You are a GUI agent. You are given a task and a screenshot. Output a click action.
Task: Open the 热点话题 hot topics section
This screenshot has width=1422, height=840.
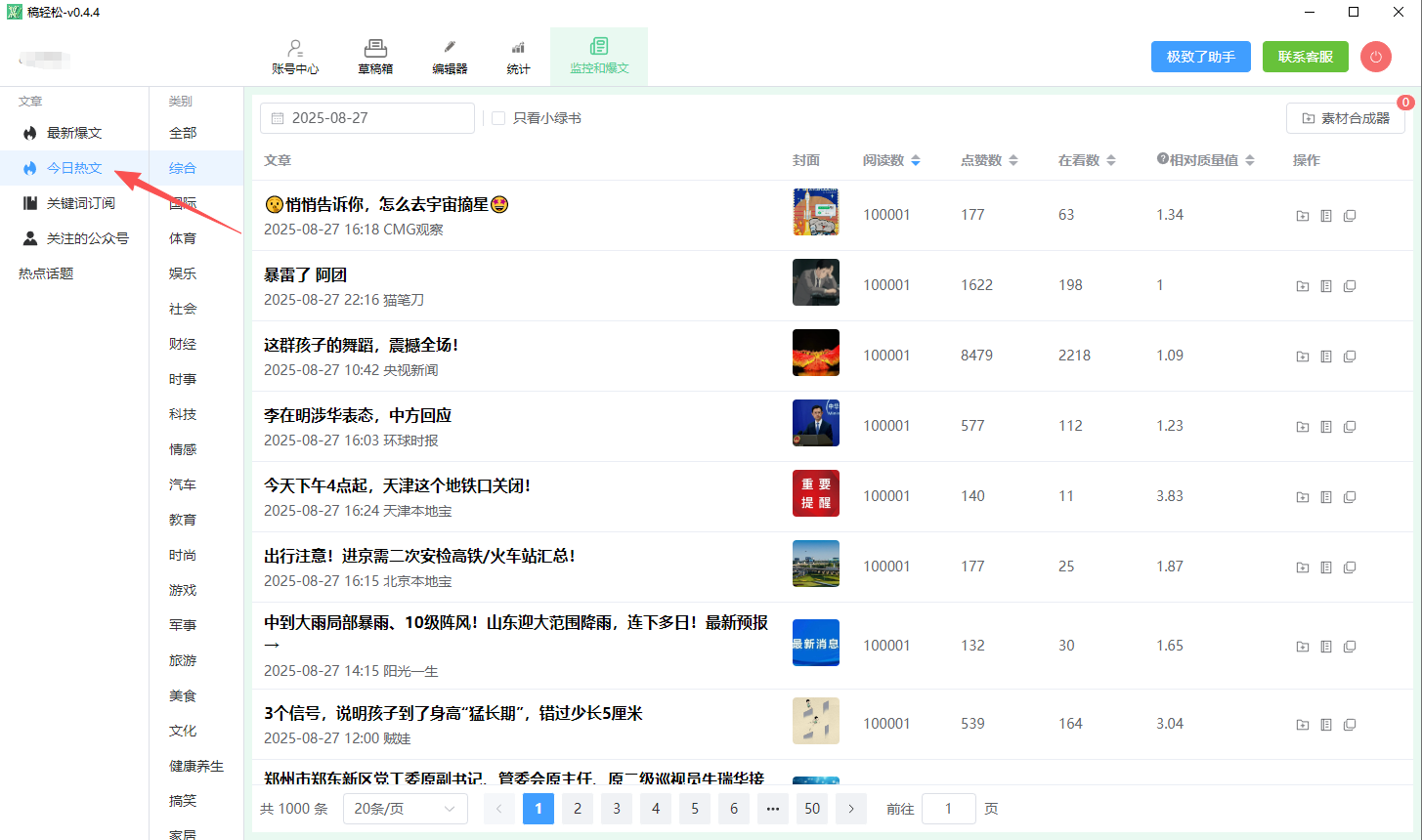coord(46,273)
